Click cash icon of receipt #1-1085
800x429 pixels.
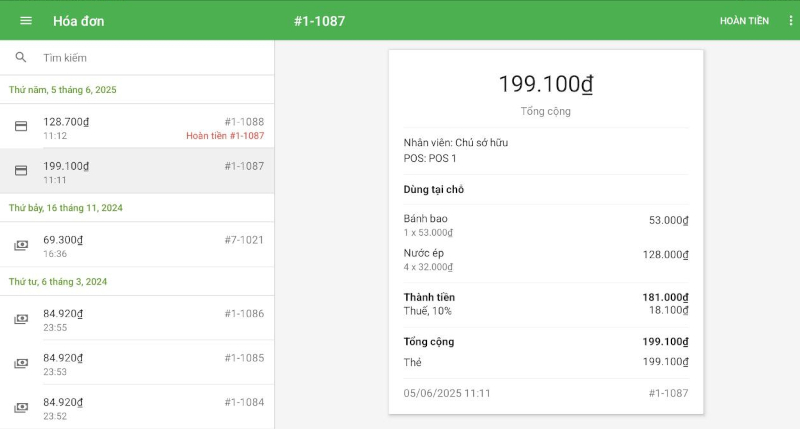(x=21, y=363)
